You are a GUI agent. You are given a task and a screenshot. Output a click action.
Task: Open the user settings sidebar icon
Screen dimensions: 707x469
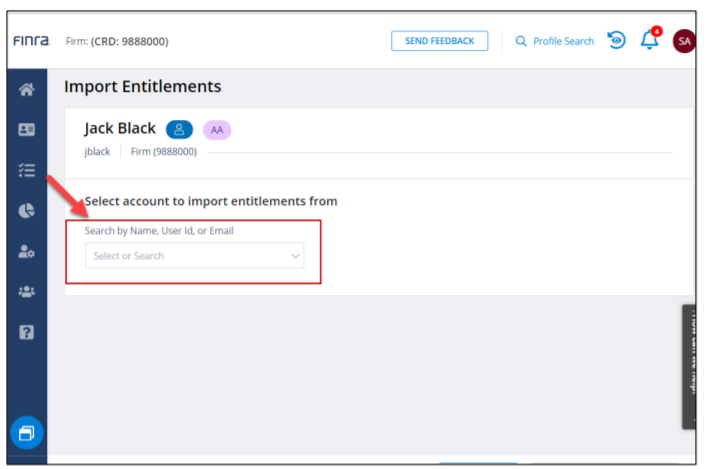(x=26, y=252)
